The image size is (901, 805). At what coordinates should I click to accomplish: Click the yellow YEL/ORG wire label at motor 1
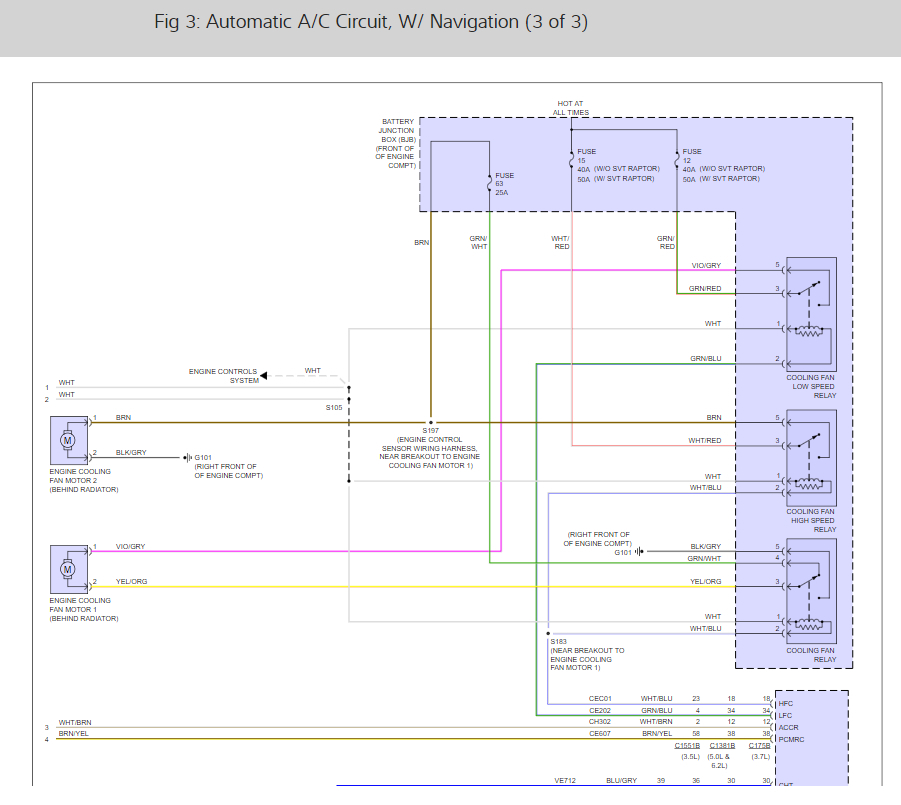click(x=132, y=581)
